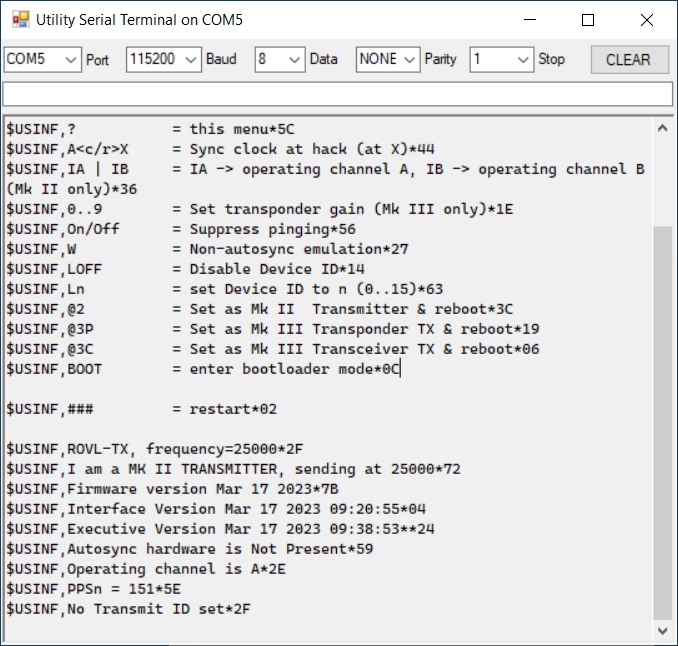
Task: Click the scrollbar up arrow
Action: [x=662, y=129]
